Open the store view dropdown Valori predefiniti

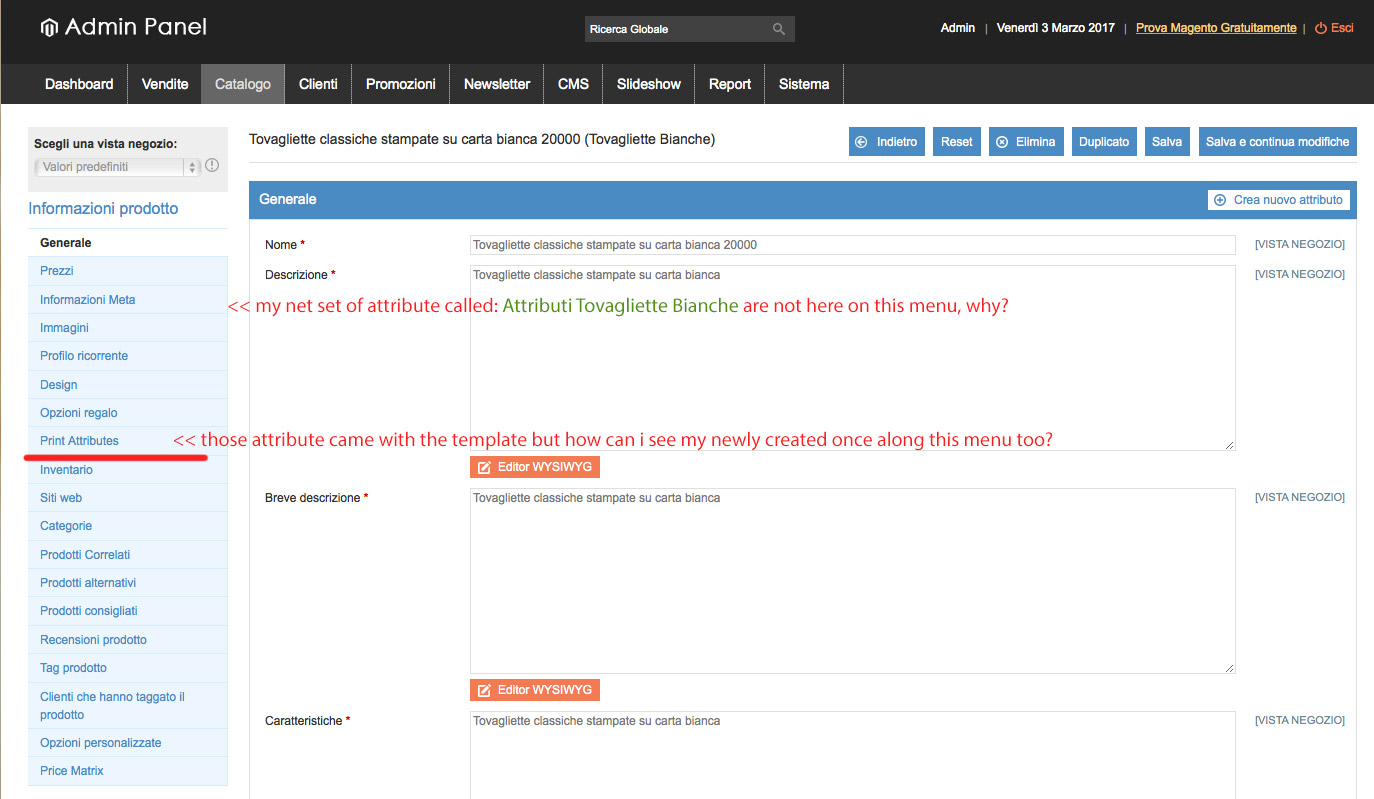(118, 167)
